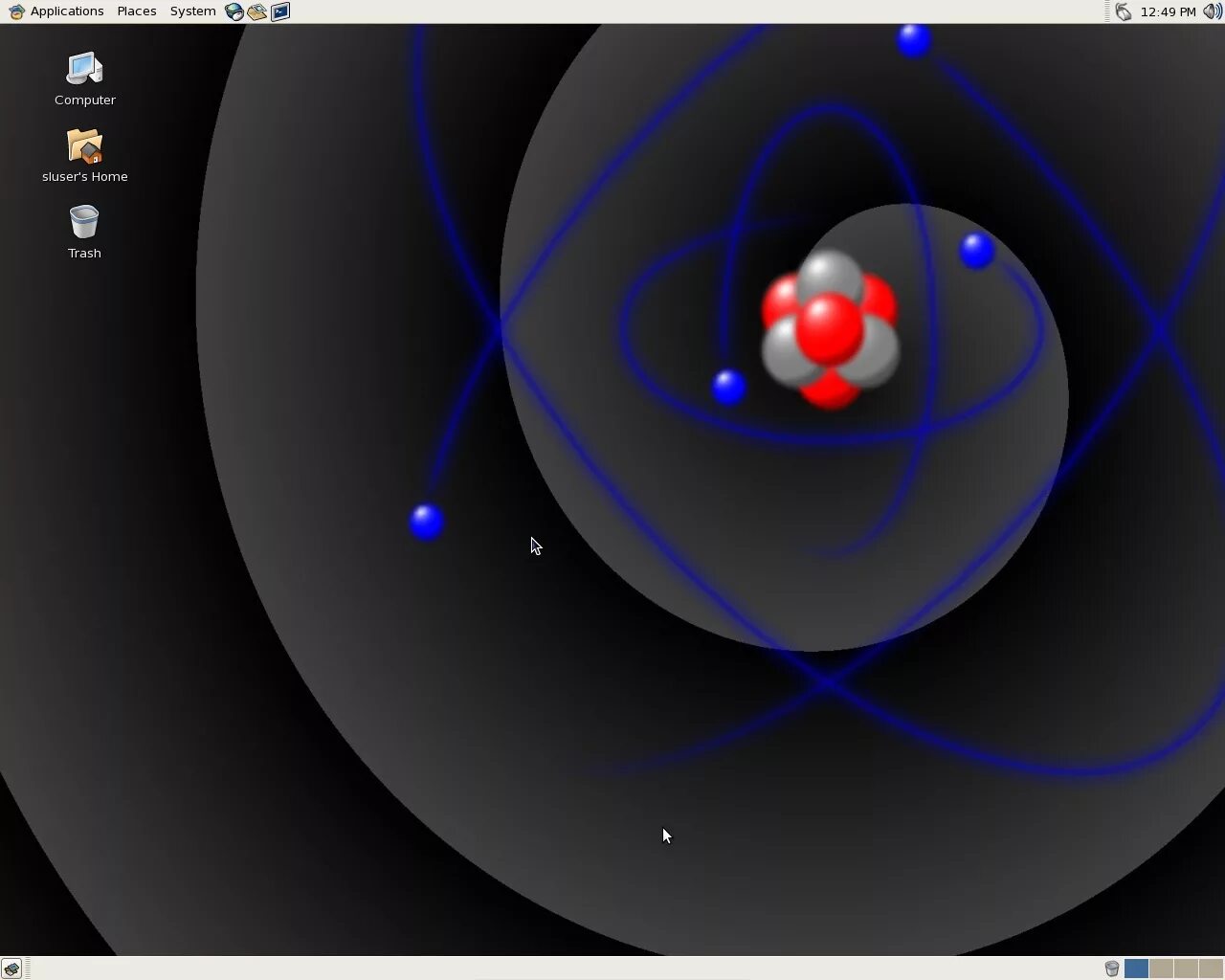Click the Applications menu foot logo icon
This screenshot has height=980, width=1225.
[x=16, y=11]
